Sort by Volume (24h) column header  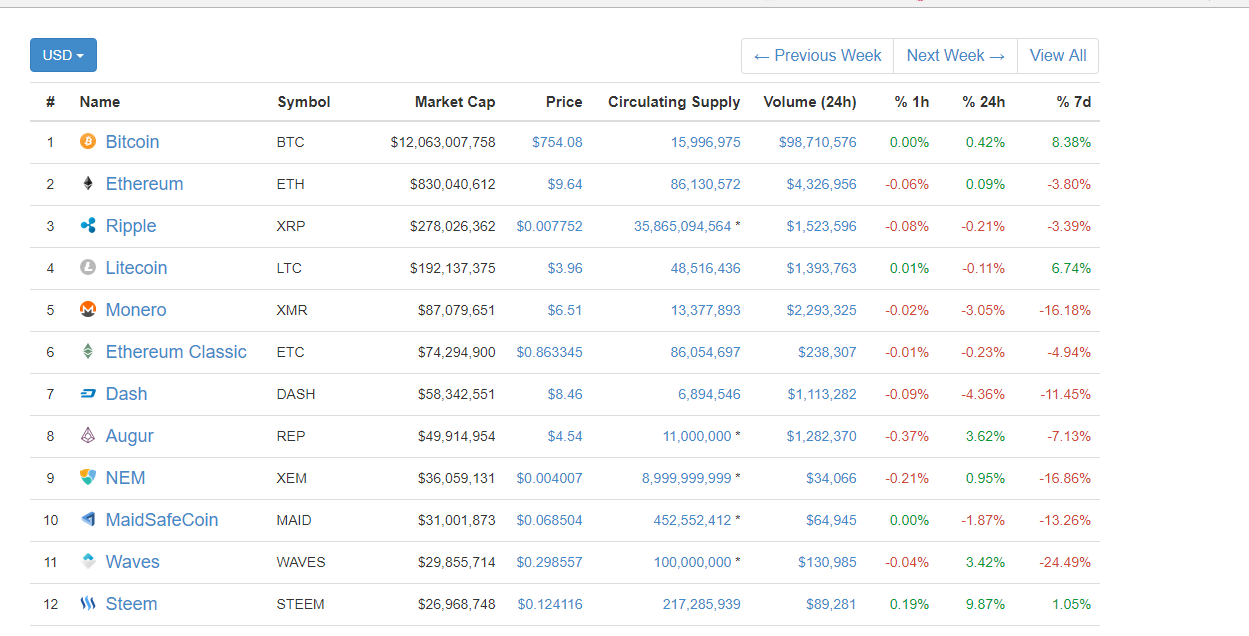tap(810, 102)
